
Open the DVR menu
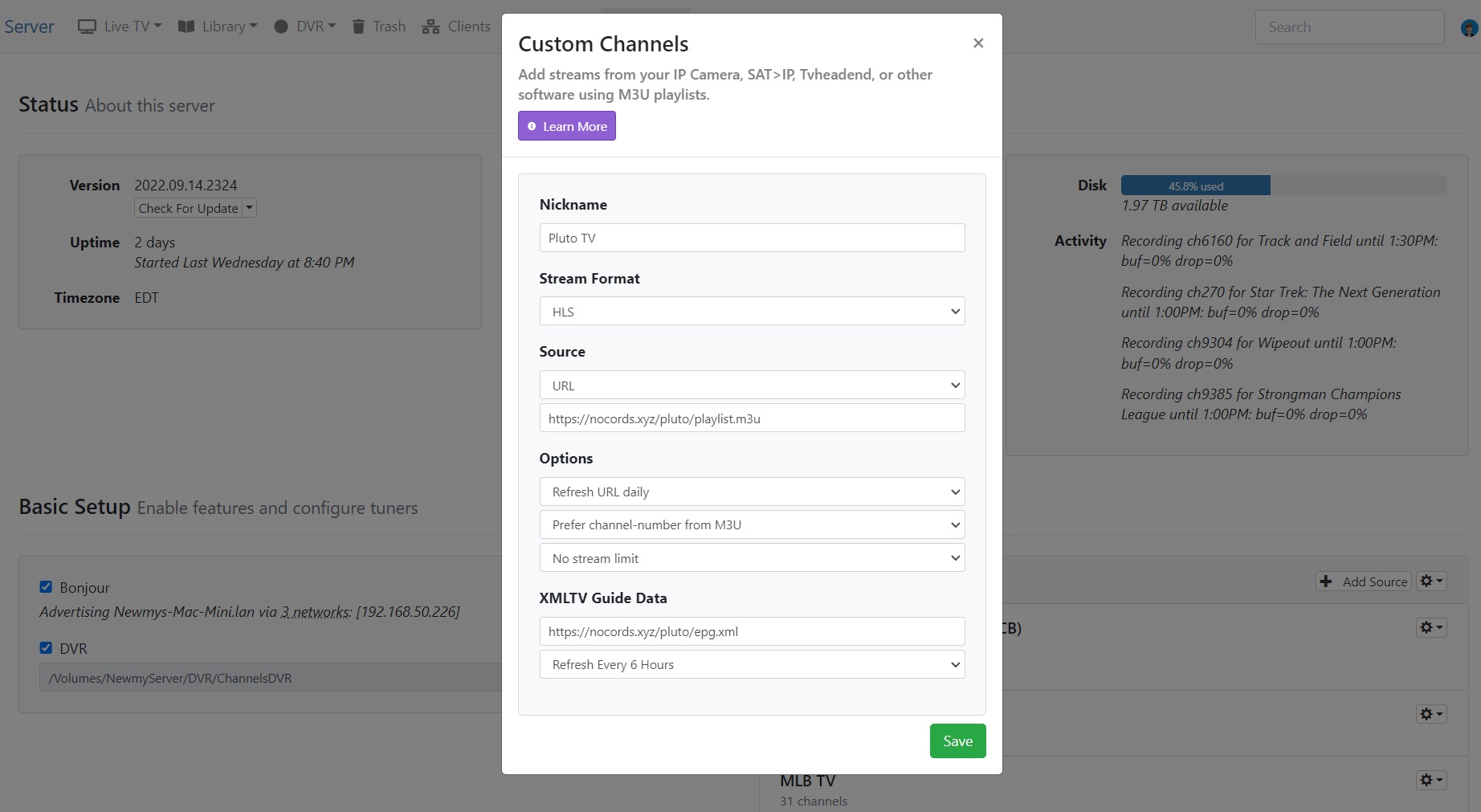[305, 26]
